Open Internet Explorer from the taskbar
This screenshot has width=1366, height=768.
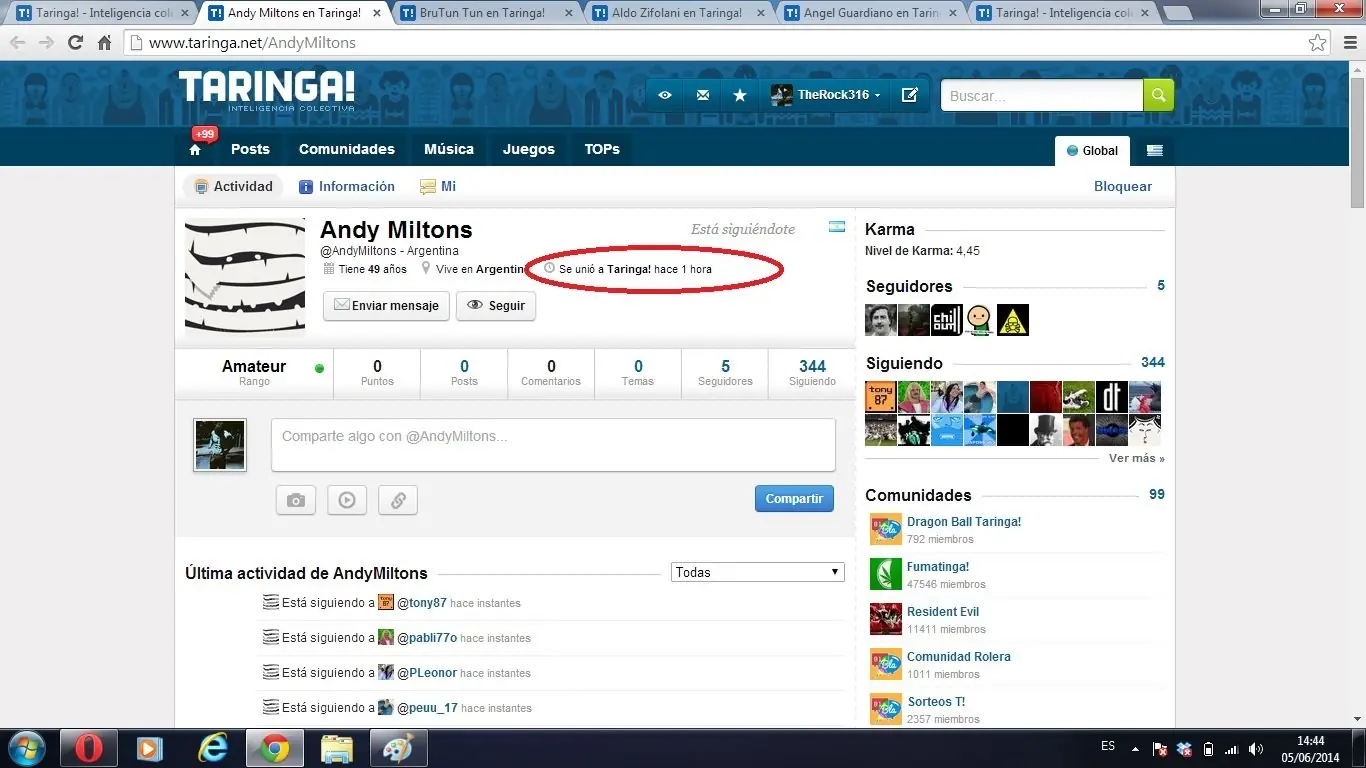pyautogui.click(x=213, y=748)
